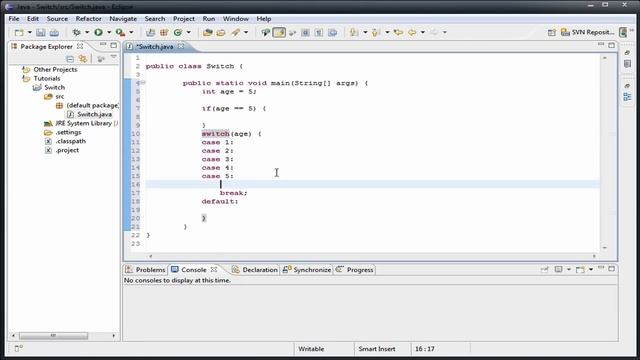Click the Forward navigation arrow
This screenshot has width=640, height=360.
[434, 32]
